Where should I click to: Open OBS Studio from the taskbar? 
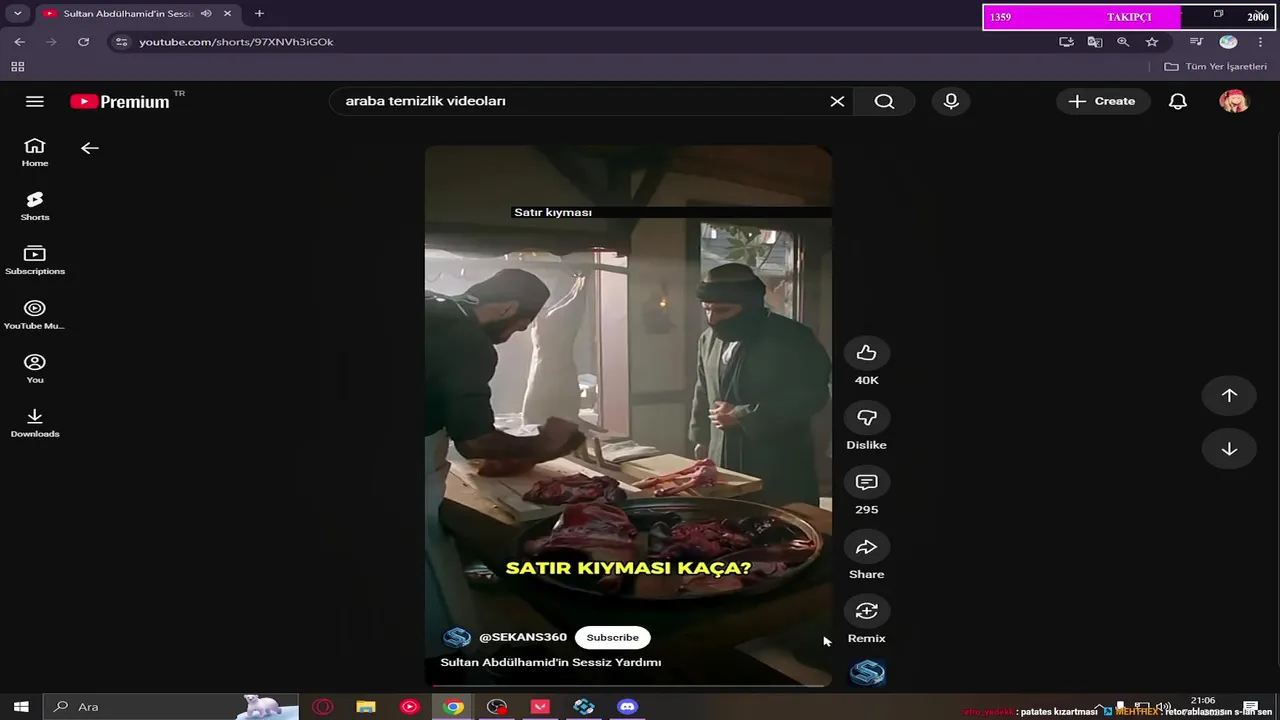coord(497,707)
